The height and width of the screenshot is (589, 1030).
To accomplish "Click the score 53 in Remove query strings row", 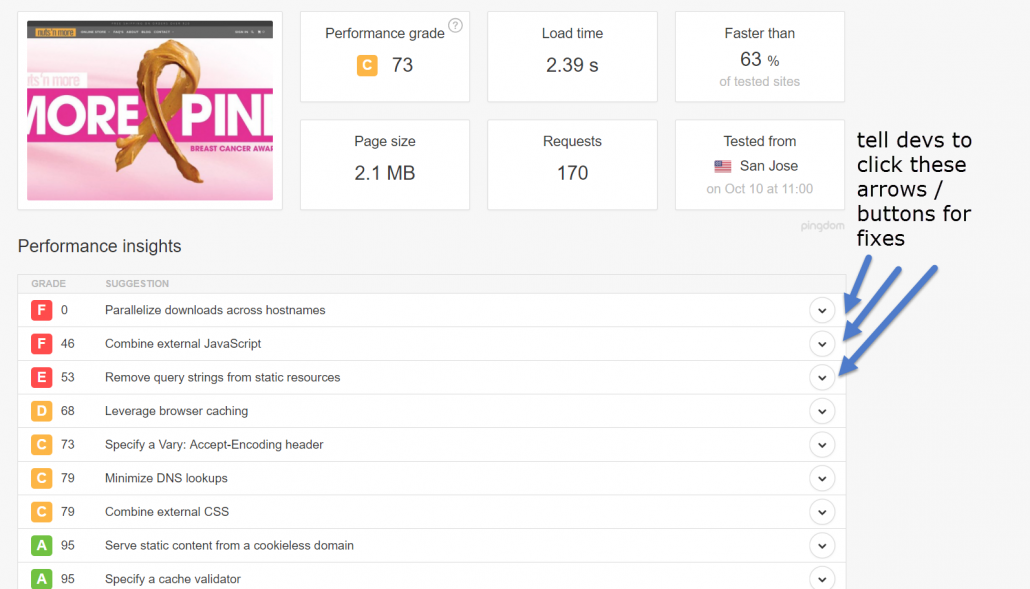I will [x=68, y=377].
